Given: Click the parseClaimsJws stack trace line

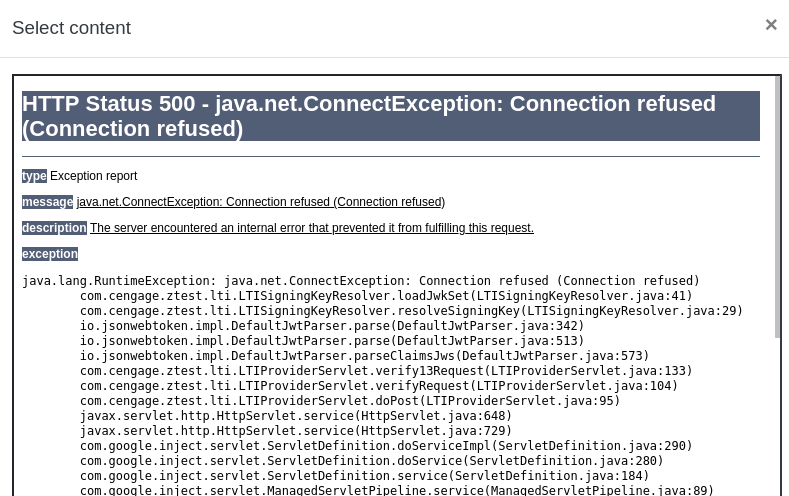Looking at the screenshot, I should (364, 356).
